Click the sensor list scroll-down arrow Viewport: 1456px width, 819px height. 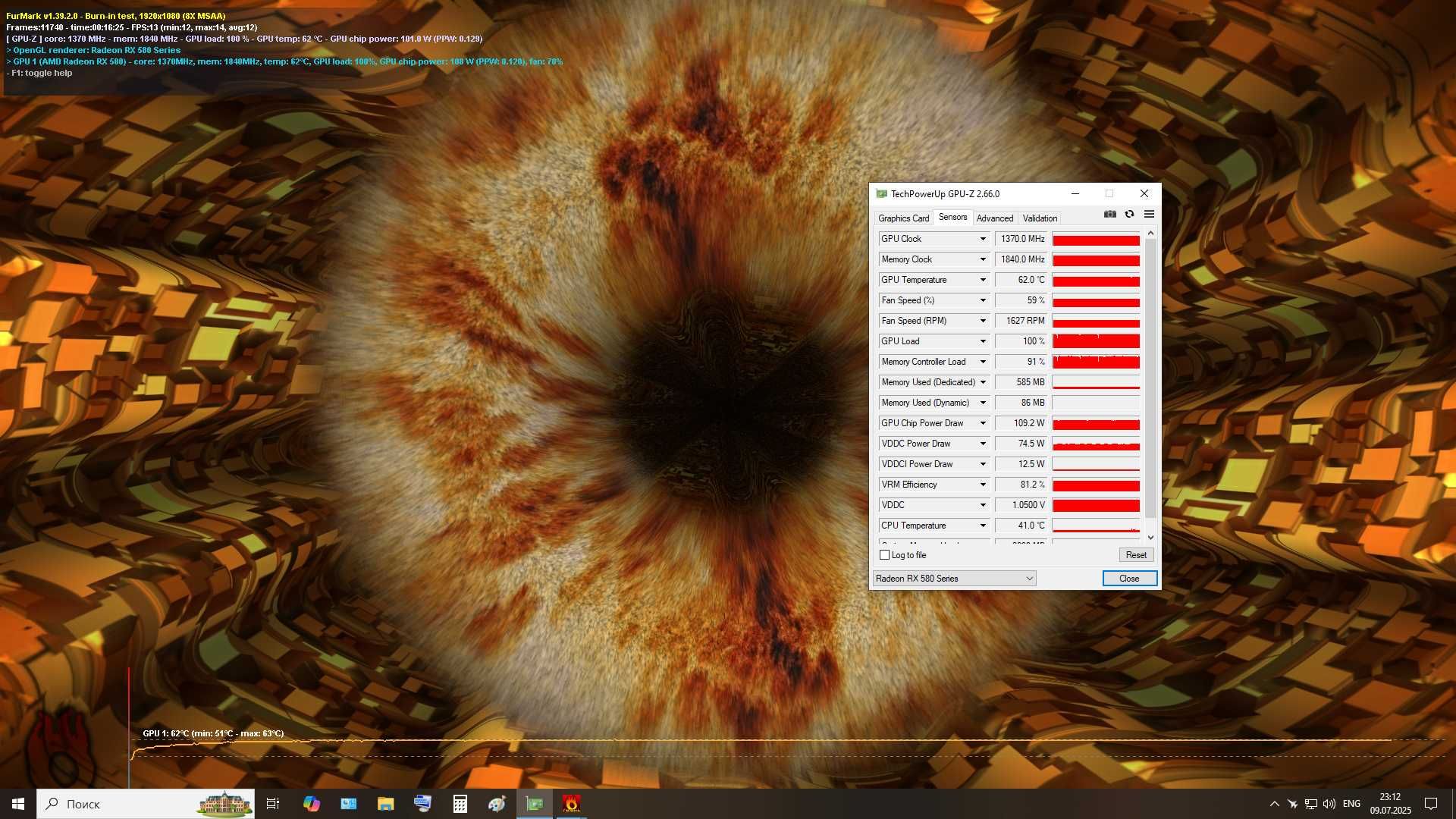(1150, 538)
